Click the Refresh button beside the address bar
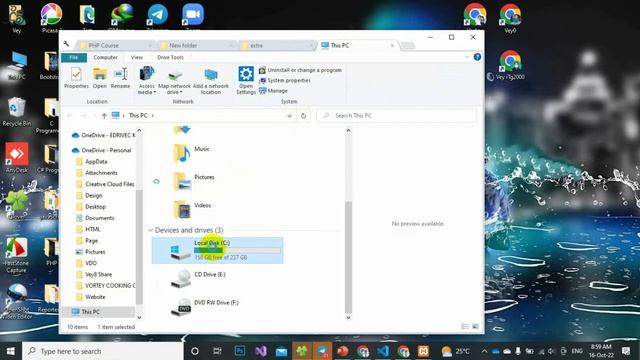The height and width of the screenshot is (360, 640). (303, 116)
